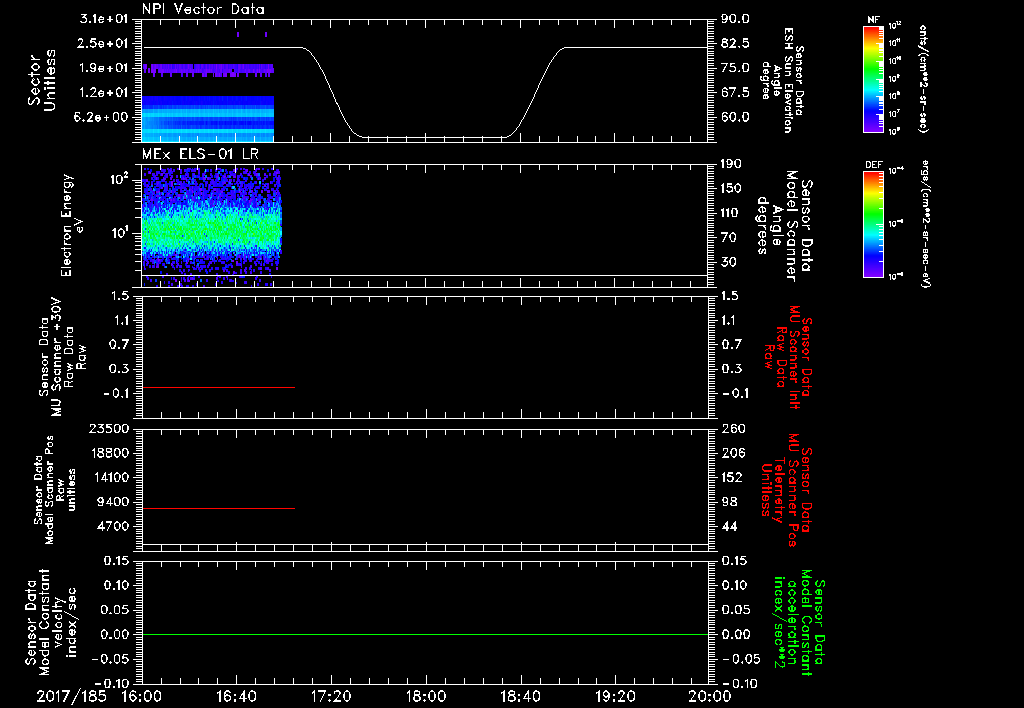This screenshot has width=1024, height=708.
Task: Click the "110" scanner angle tick value
Action: (x=732, y=213)
